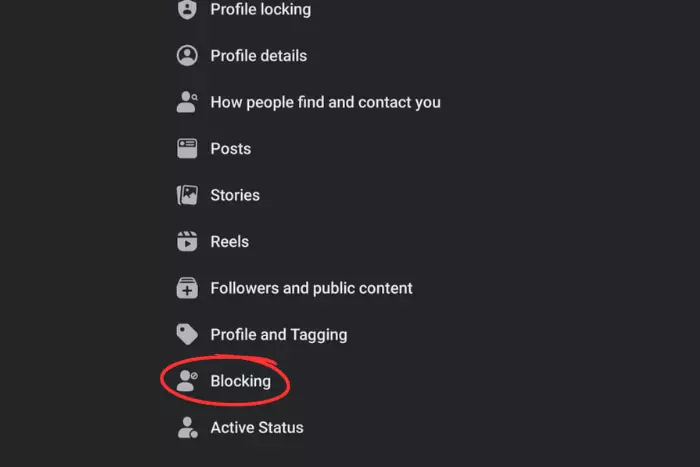Screen dimensions: 700x467
Task: Go to Stories settings
Action: [235, 195]
